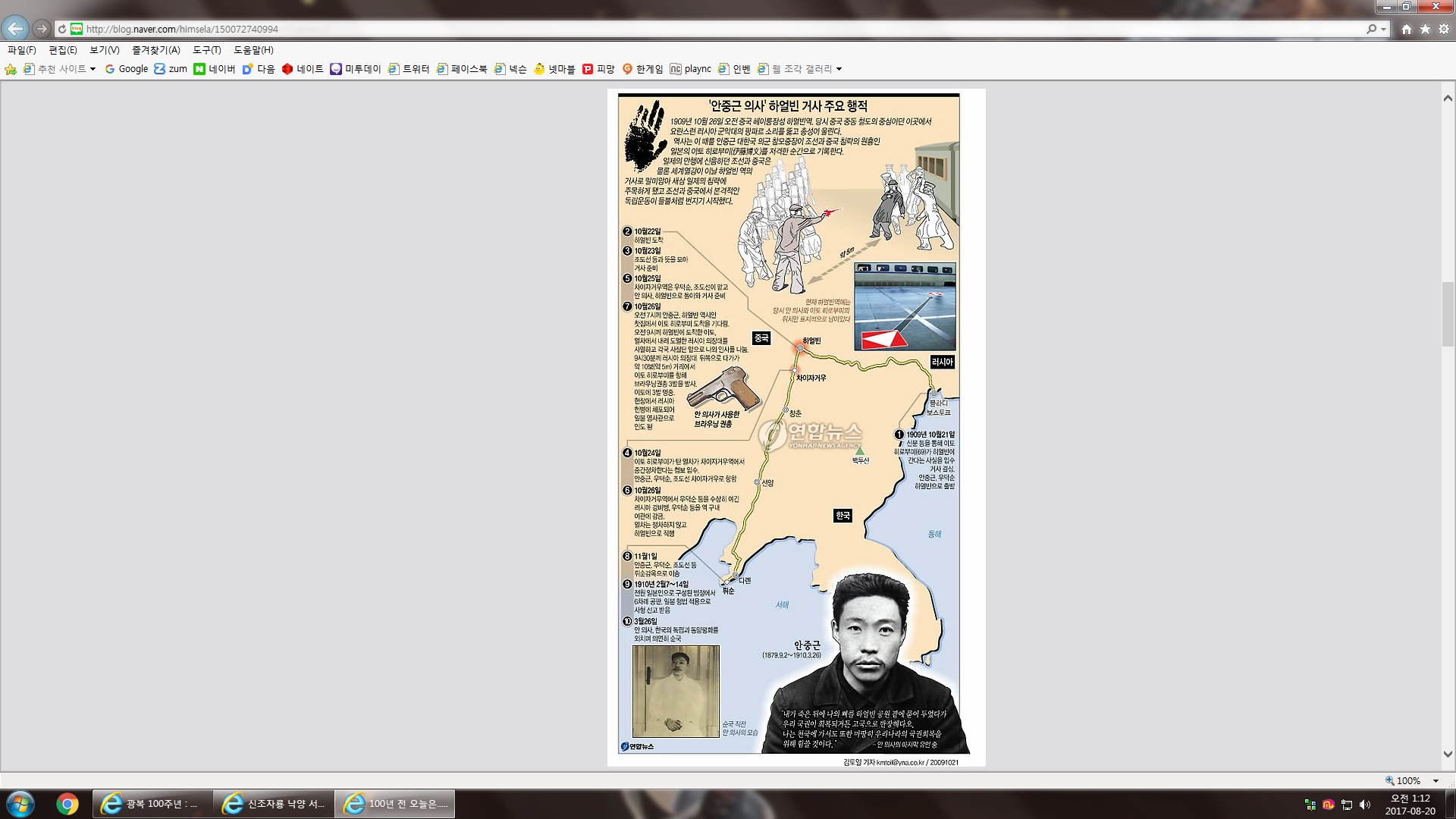Click the scroll up arrow of page scrollbar
The width and height of the screenshot is (1456, 819).
tap(1448, 98)
